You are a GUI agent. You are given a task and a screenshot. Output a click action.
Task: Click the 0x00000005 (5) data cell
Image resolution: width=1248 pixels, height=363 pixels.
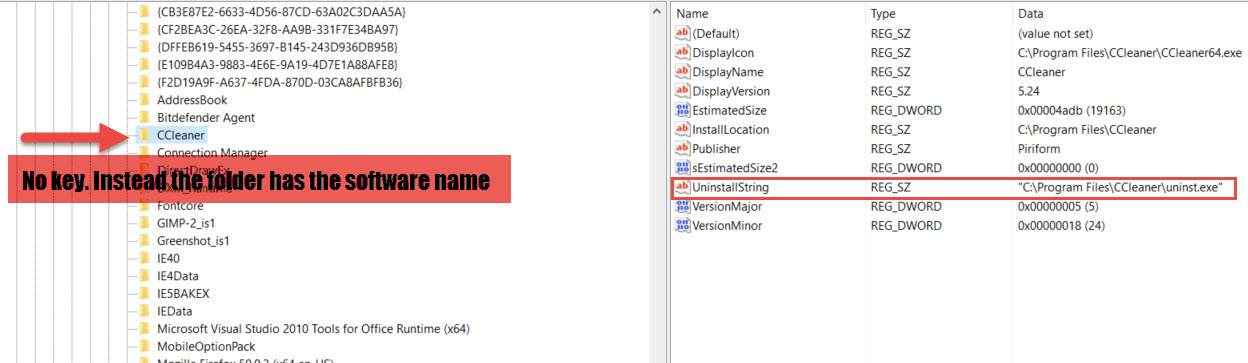1058,206
